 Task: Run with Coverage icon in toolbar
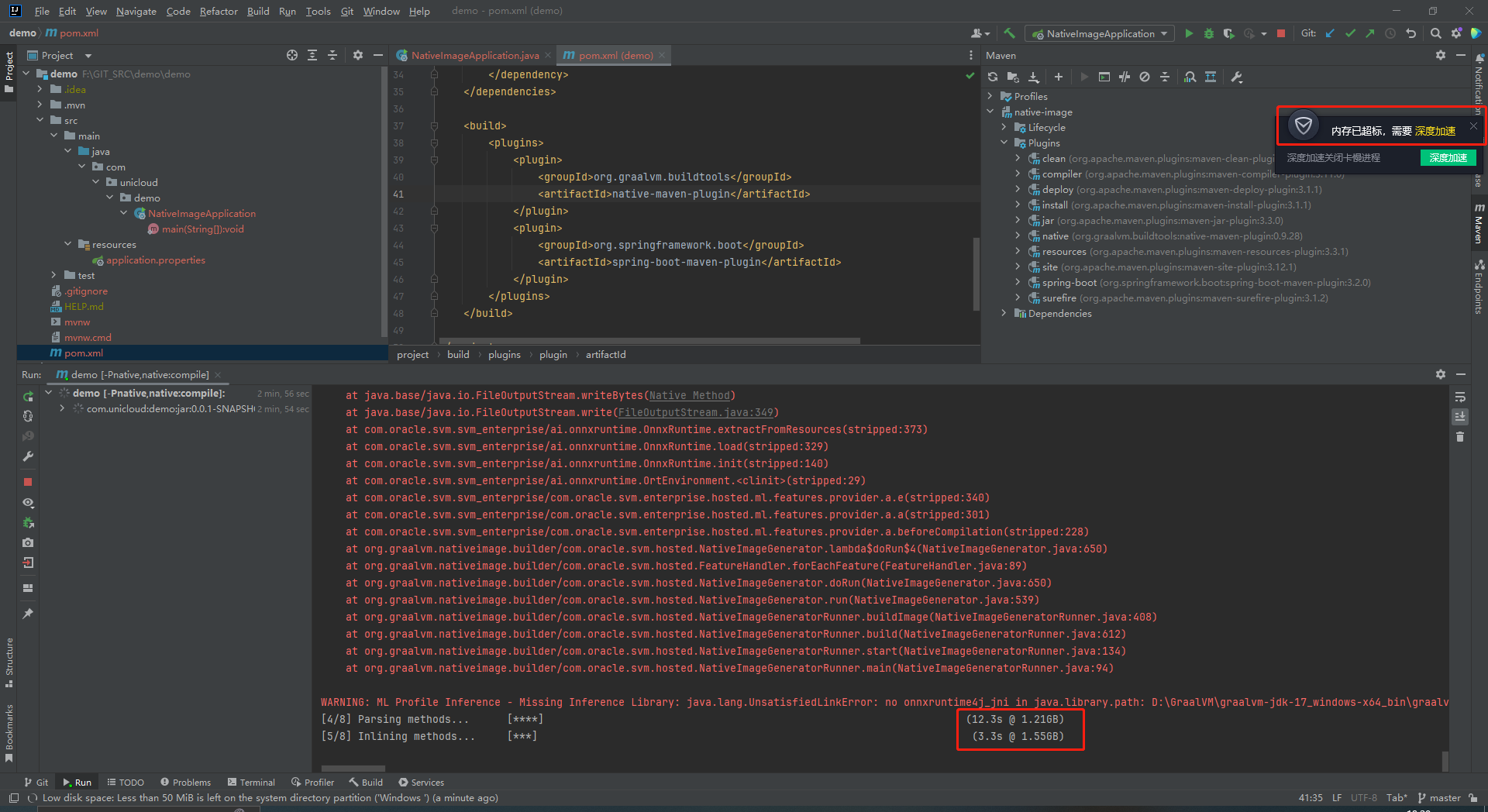pyautogui.click(x=1228, y=33)
